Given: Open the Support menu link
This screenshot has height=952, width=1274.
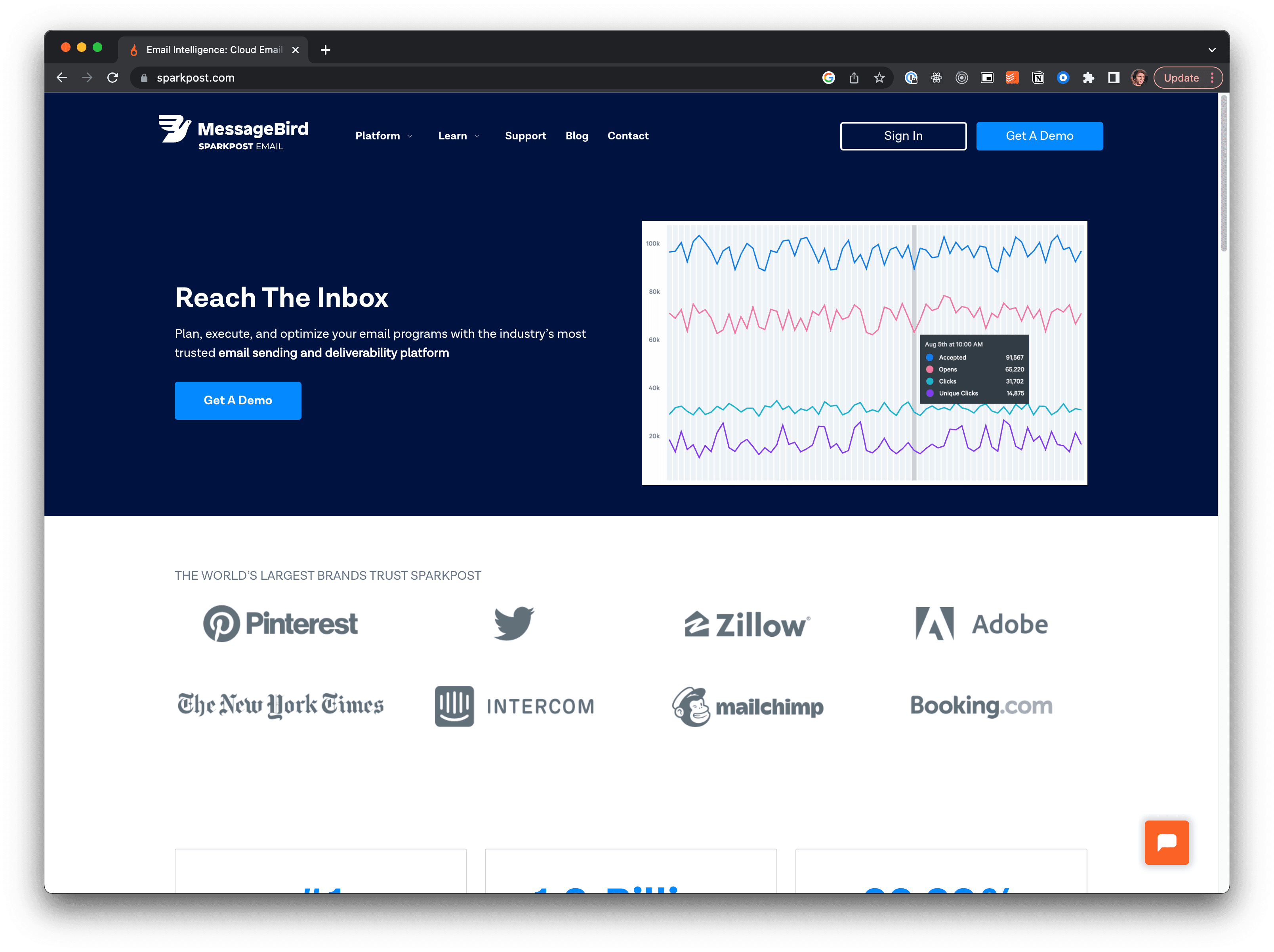Looking at the screenshot, I should point(525,136).
